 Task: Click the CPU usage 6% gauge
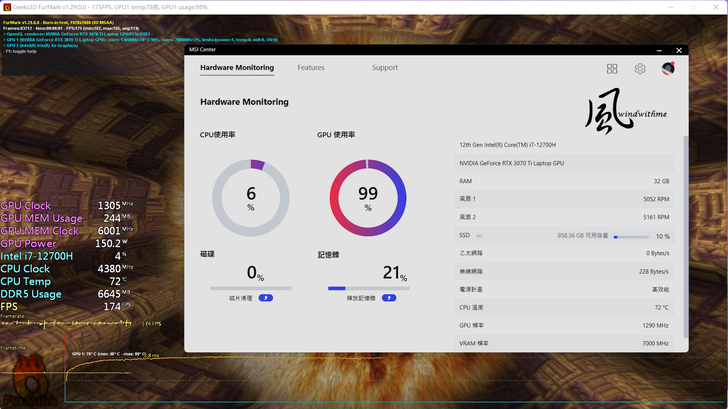[x=251, y=198]
